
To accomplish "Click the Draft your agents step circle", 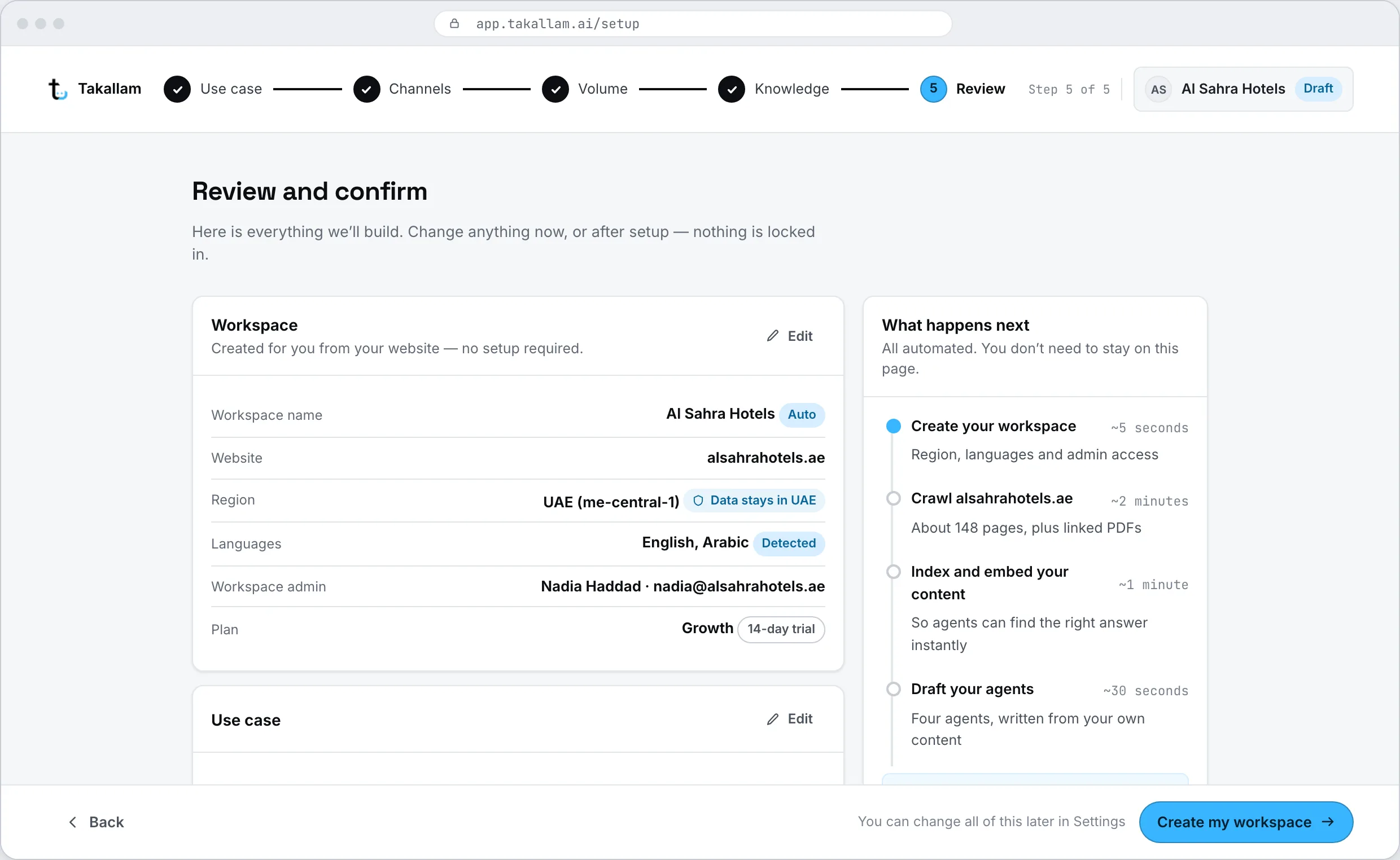I will tap(894, 689).
